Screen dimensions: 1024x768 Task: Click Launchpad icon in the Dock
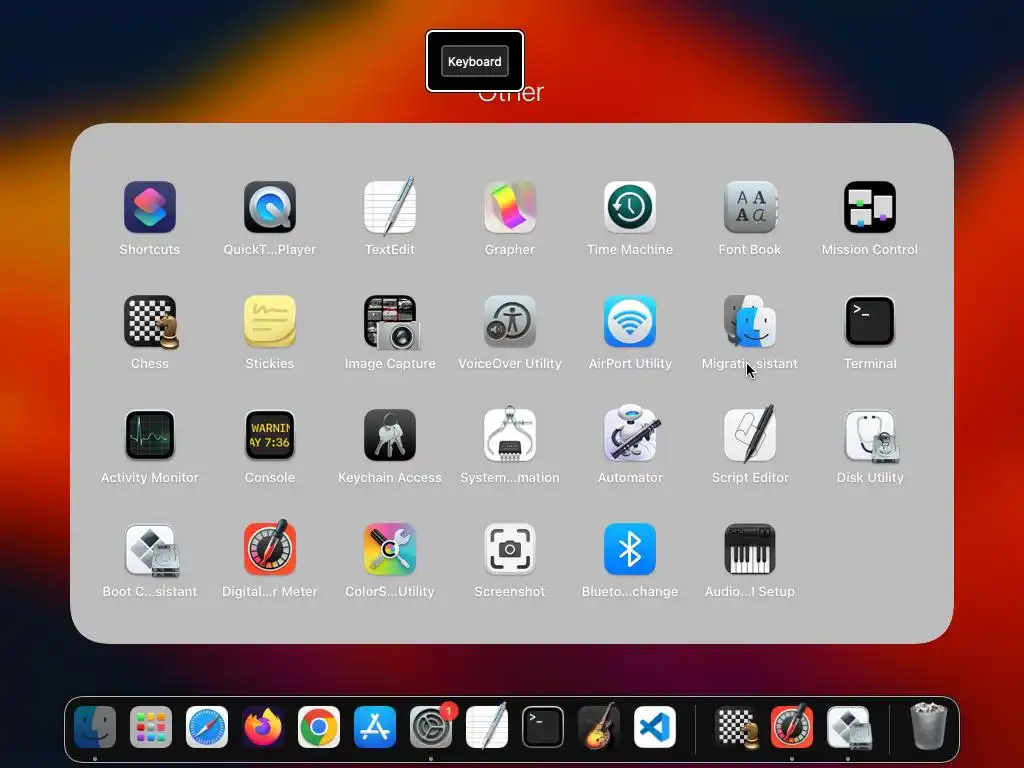coord(151,727)
